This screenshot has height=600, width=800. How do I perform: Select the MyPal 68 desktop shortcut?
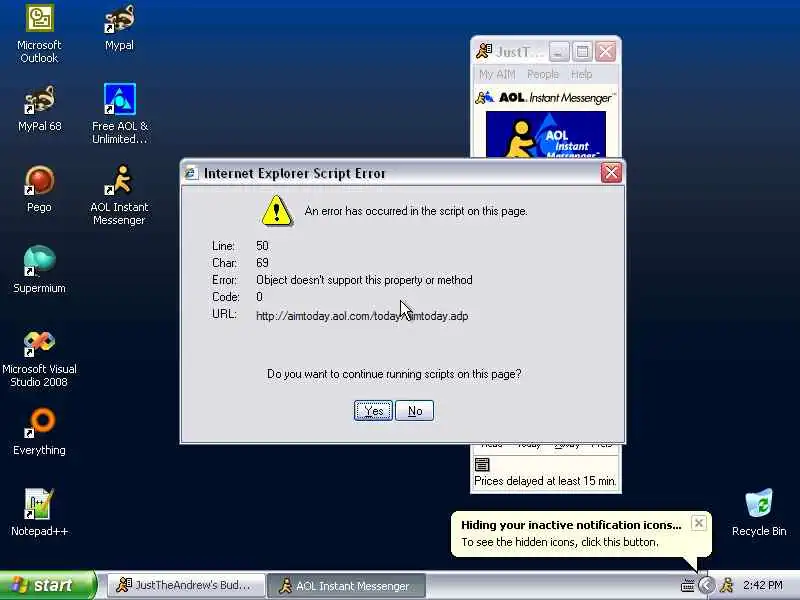(x=39, y=109)
